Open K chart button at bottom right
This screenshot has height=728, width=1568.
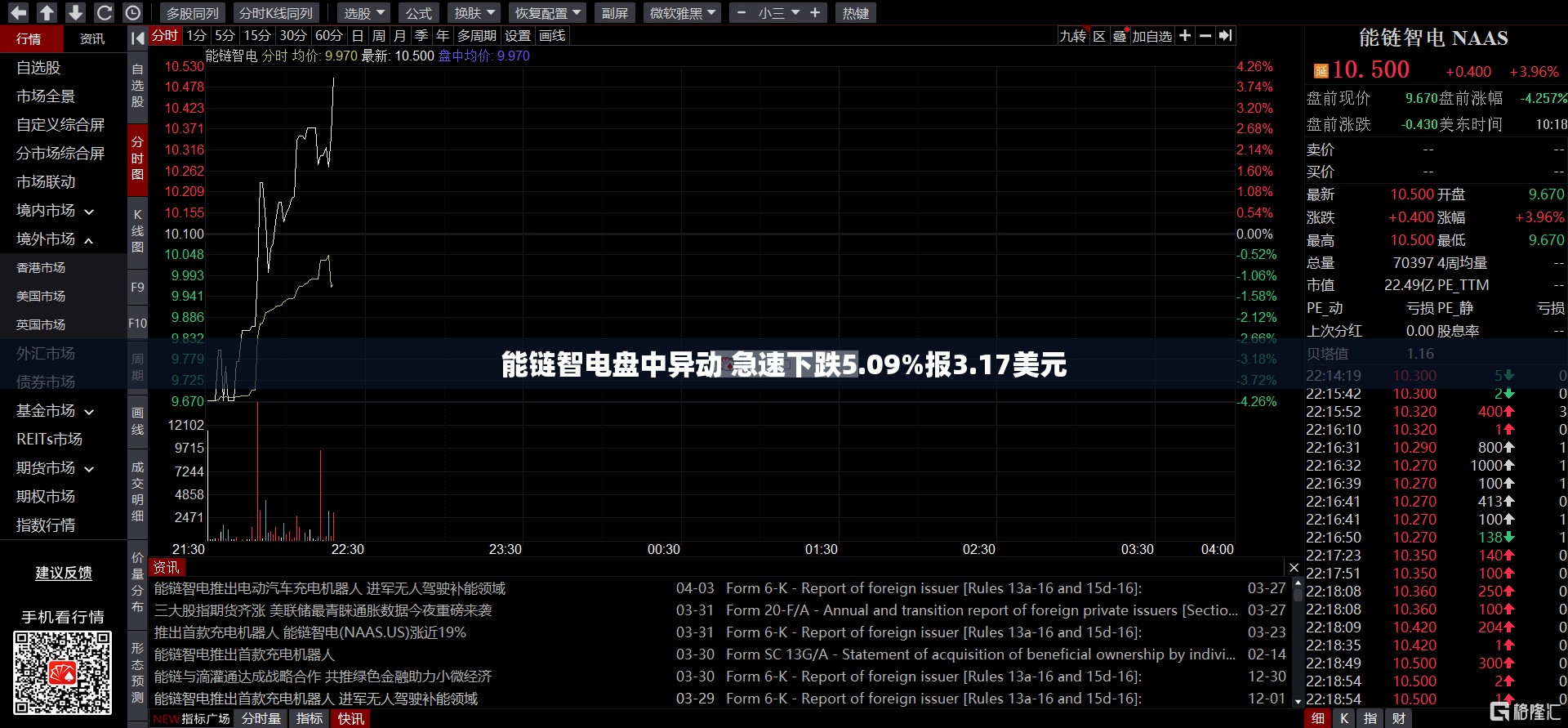(1344, 718)
